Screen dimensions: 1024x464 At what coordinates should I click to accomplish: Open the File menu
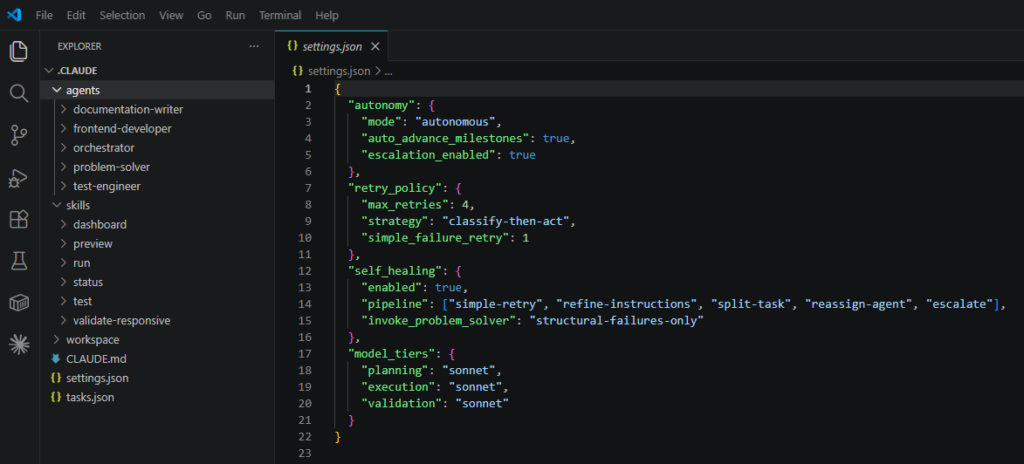click(44, 15)
